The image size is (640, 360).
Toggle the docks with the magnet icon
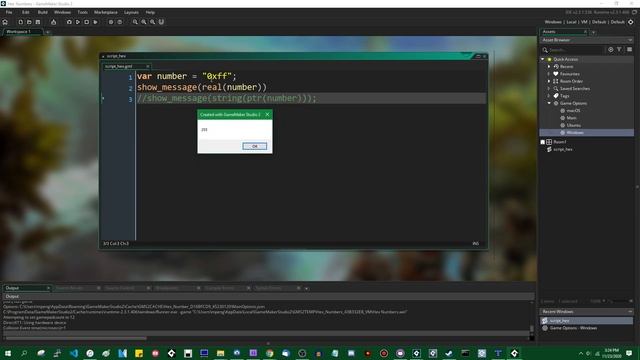[x=162, y=22]
